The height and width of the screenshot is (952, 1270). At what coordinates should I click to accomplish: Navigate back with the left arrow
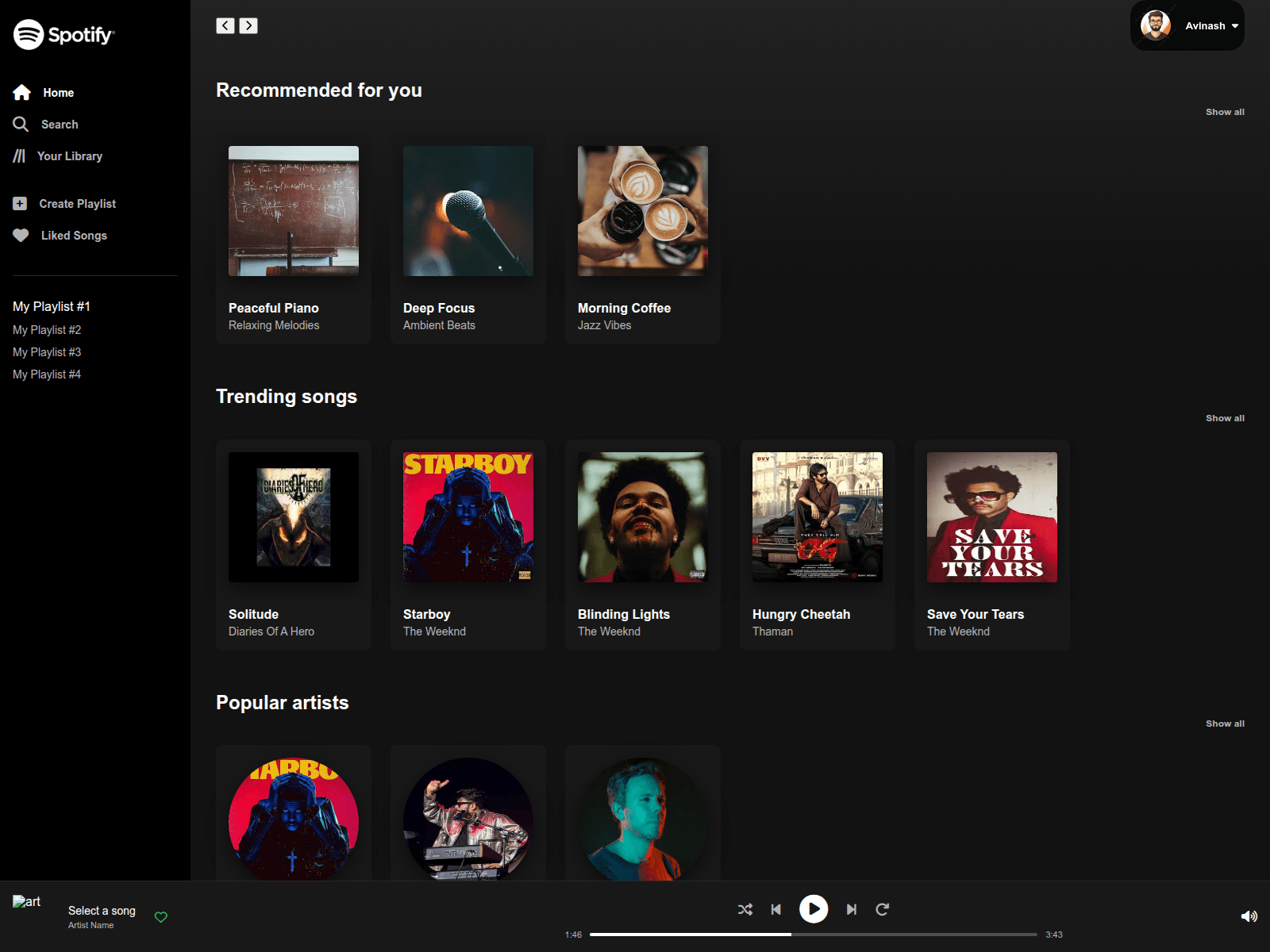tap(224, 25)
